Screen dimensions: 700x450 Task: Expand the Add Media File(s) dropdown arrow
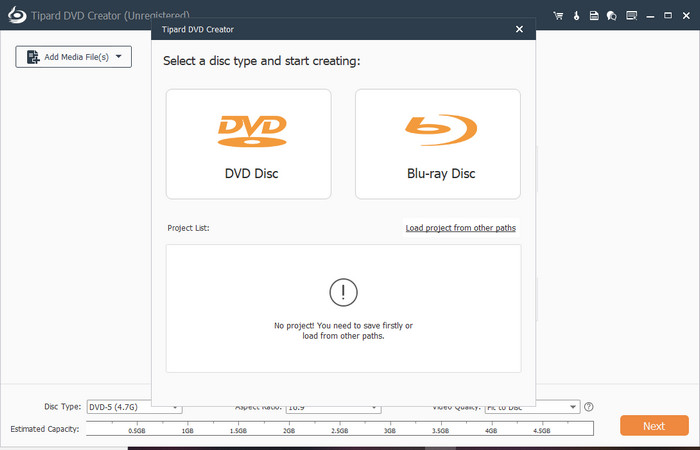119,57
